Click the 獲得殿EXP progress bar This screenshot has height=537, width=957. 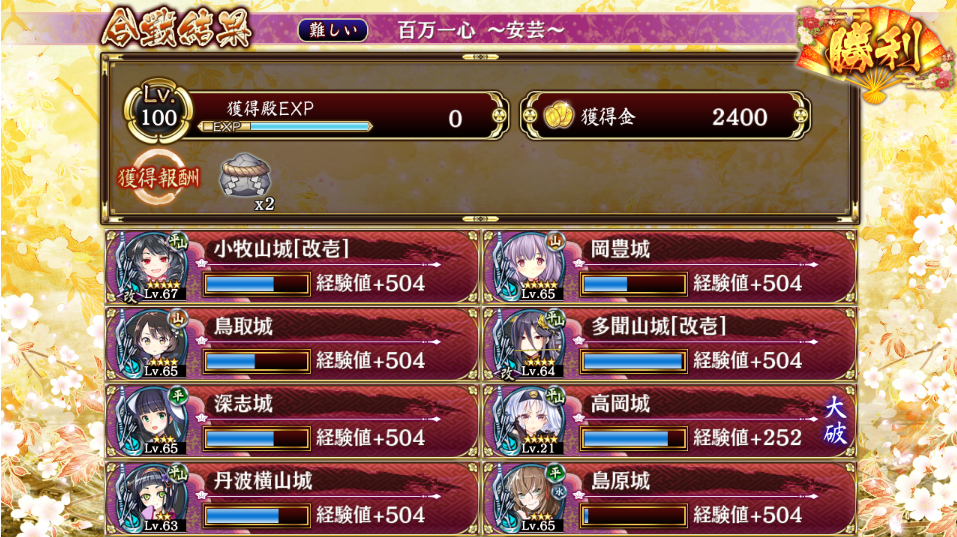click(286, 126)
